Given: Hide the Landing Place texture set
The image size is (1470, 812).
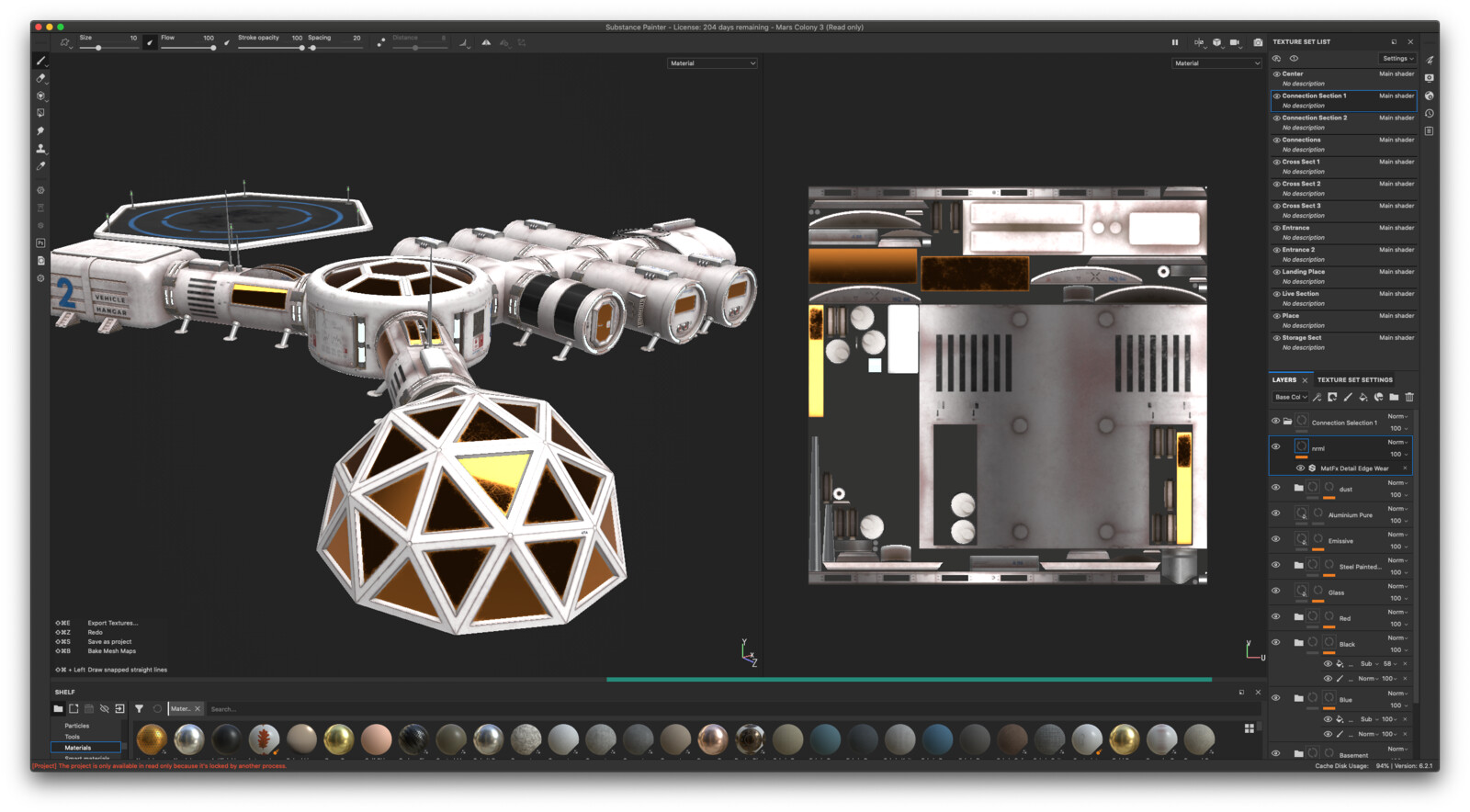Looking at the screenshot, I should 1276,272.
